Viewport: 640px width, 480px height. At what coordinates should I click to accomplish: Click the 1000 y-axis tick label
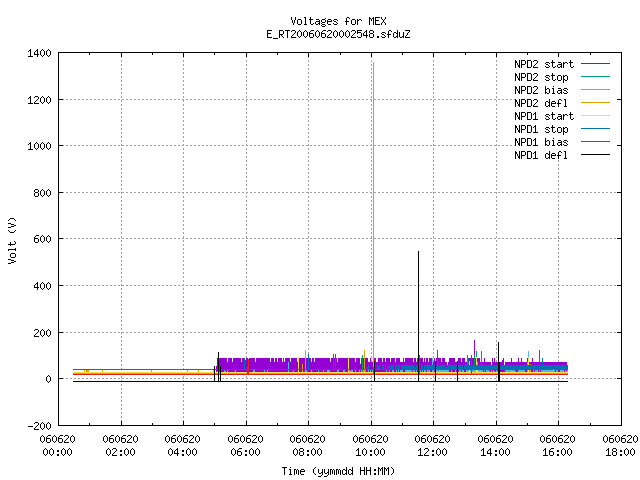click(x=39, y=146)
